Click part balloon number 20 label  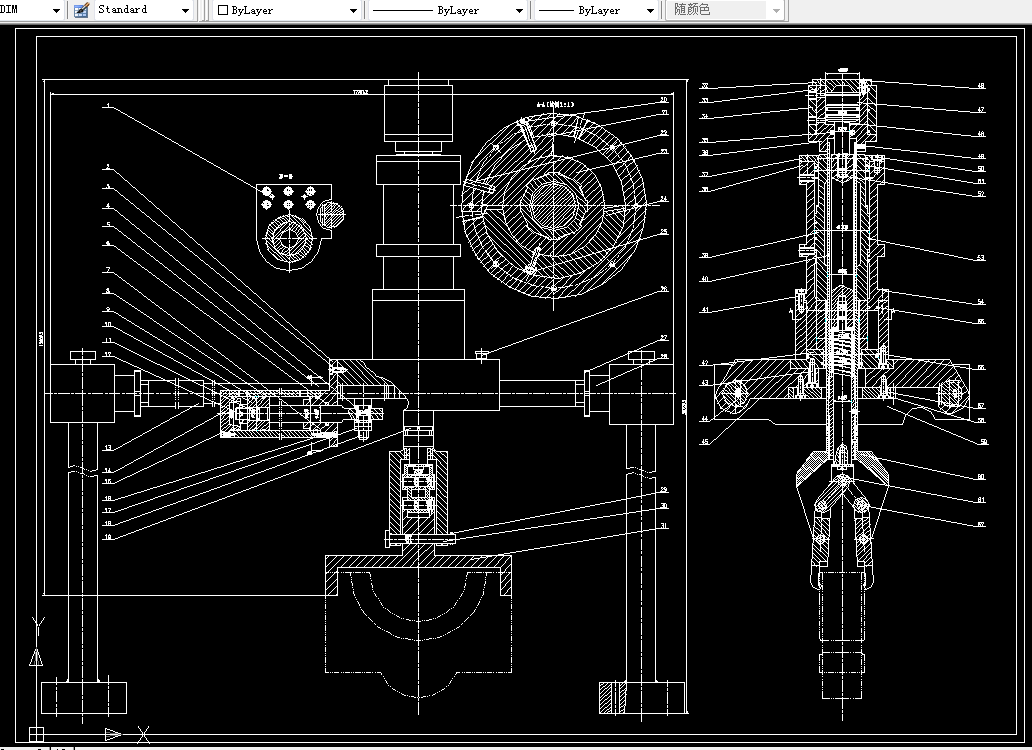point(663,100)
